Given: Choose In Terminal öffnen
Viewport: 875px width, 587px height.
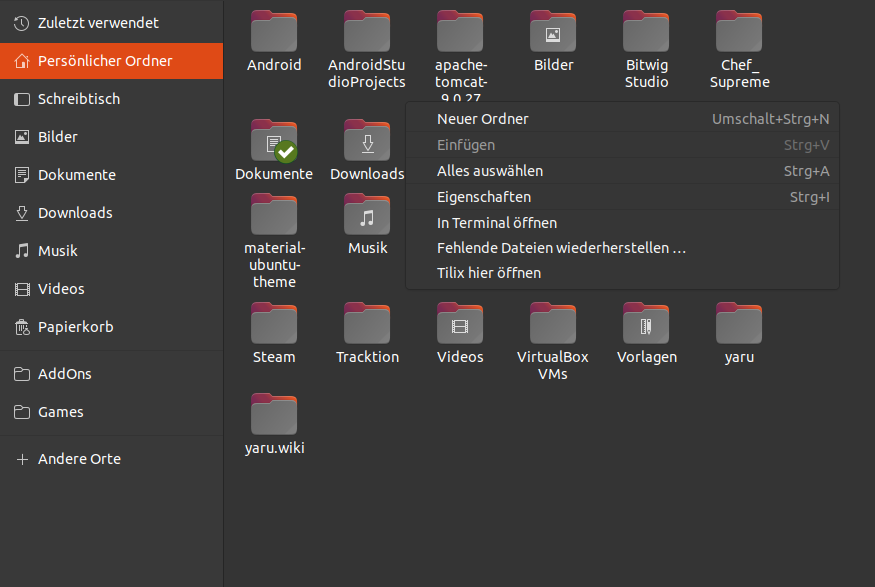Looking at the screenshot, I should [622, 223].
